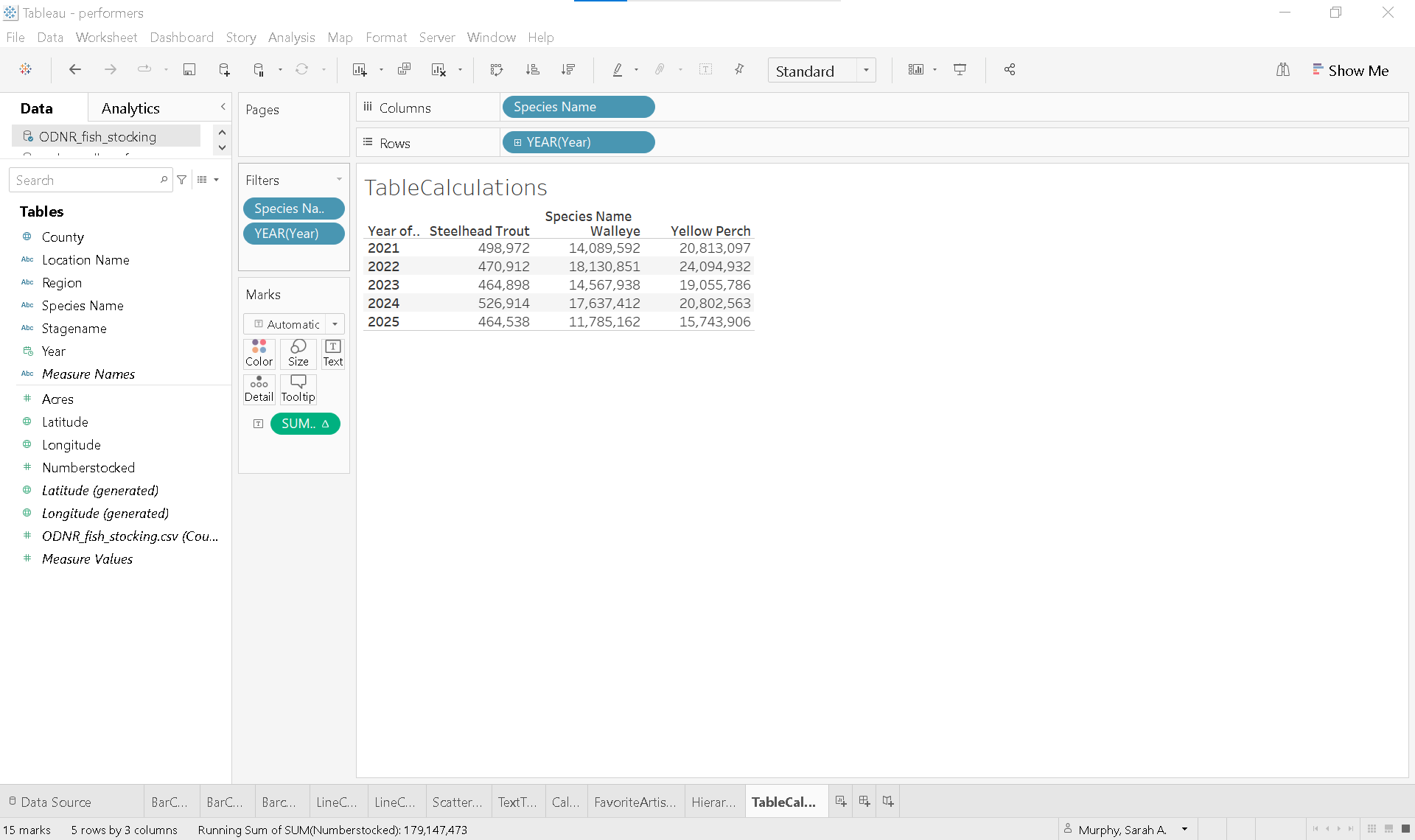Click the Swap Rows and Columns icon
The height and width of the screenshot is (840, 1415).
coord(497,70)
